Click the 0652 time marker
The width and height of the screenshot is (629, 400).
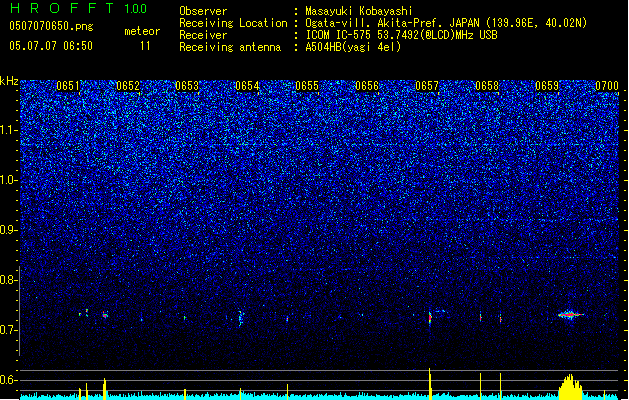click(x=128, y=86)
